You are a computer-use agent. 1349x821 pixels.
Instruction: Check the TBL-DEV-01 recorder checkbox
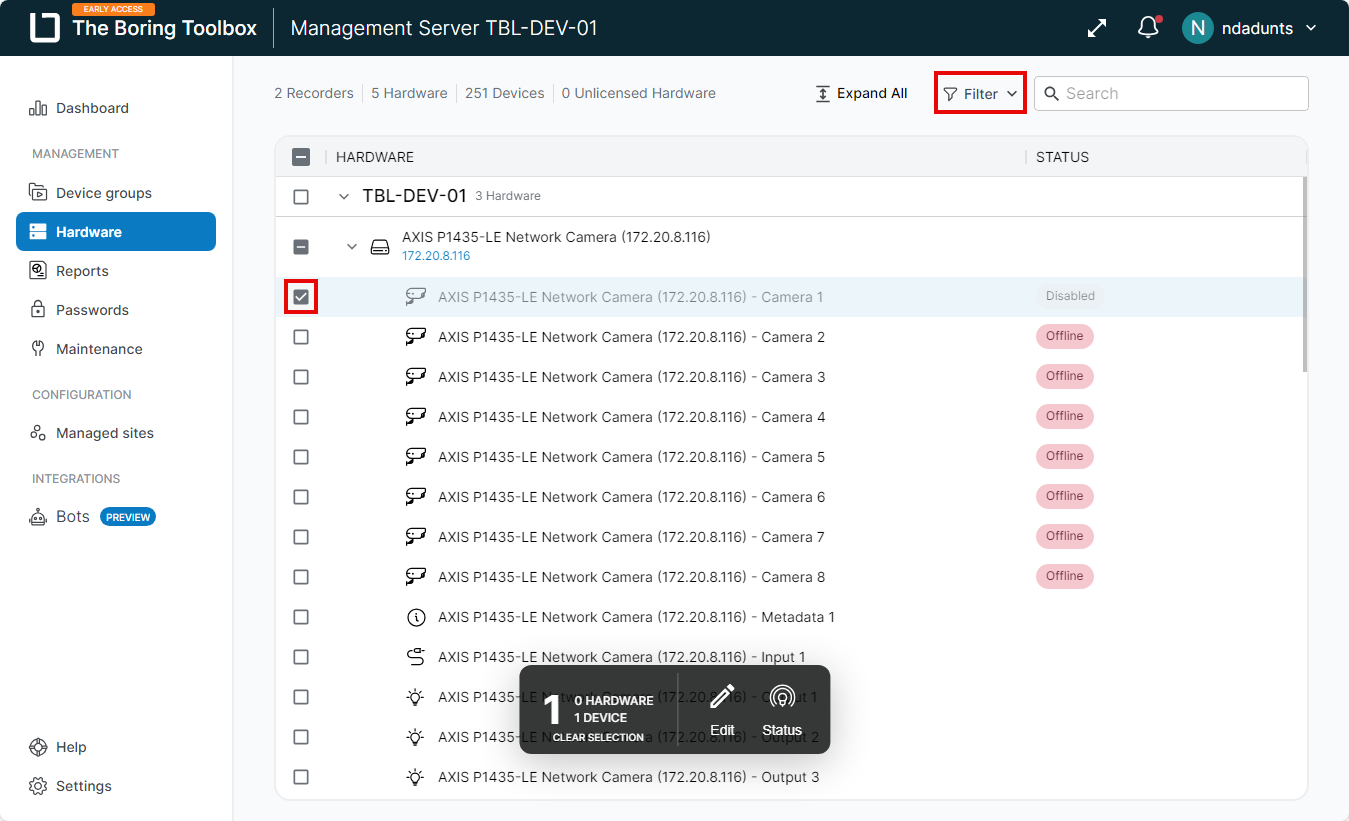tap(301, 197)
